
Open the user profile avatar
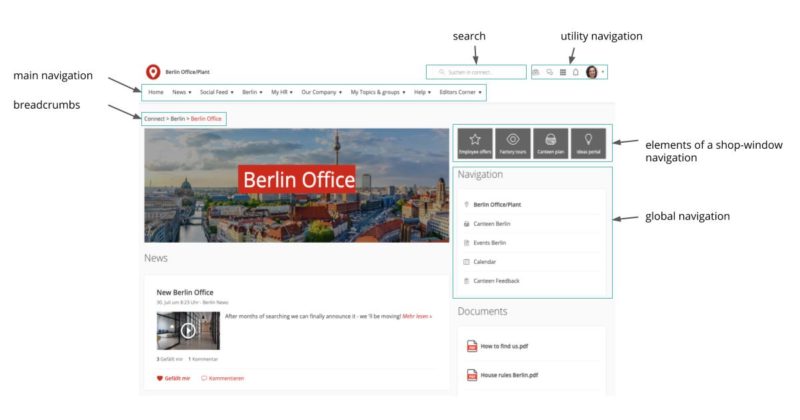[592, 72]
